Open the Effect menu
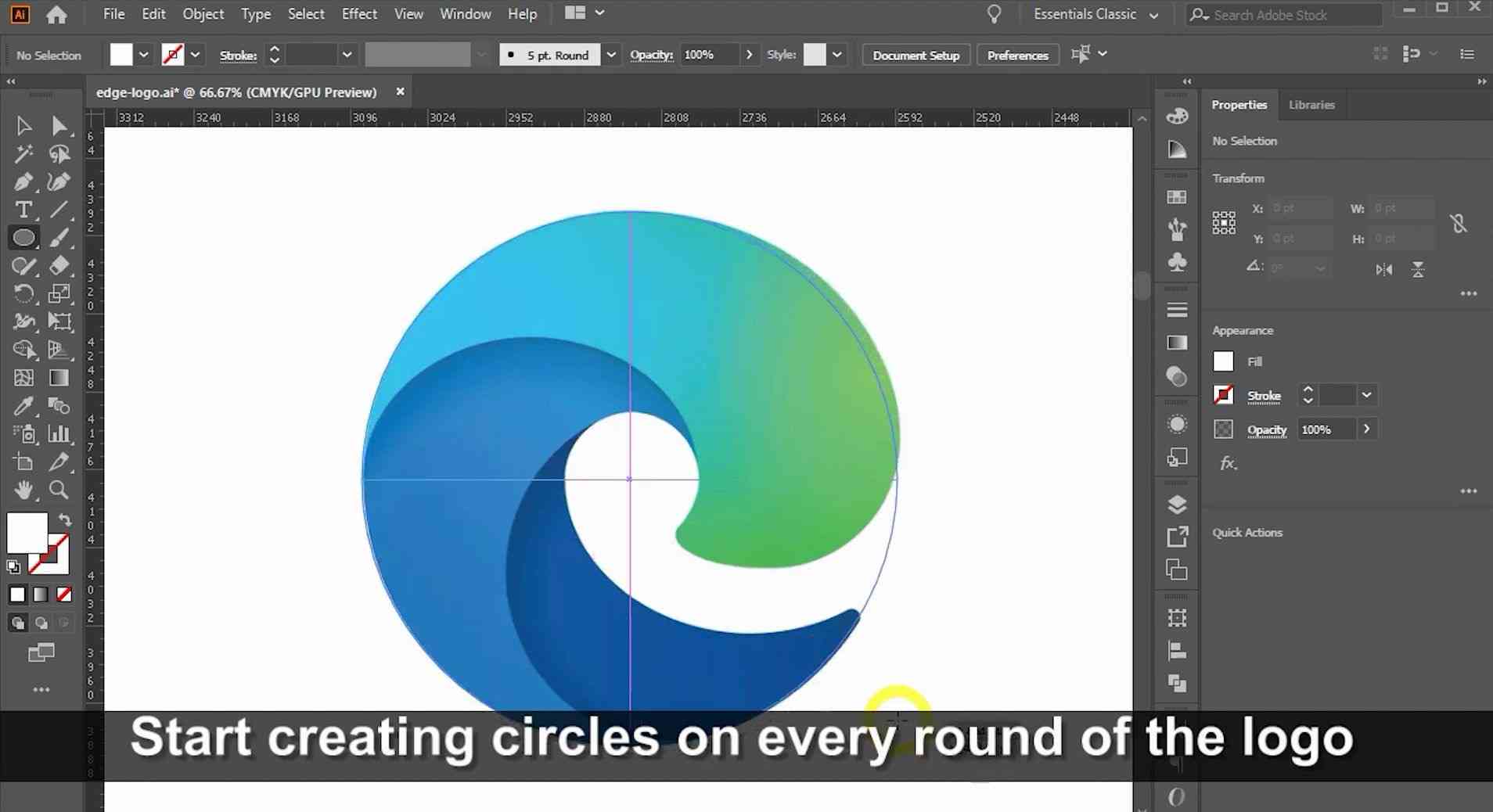This screenshot has width=1493, height=812. coord(359,14)
